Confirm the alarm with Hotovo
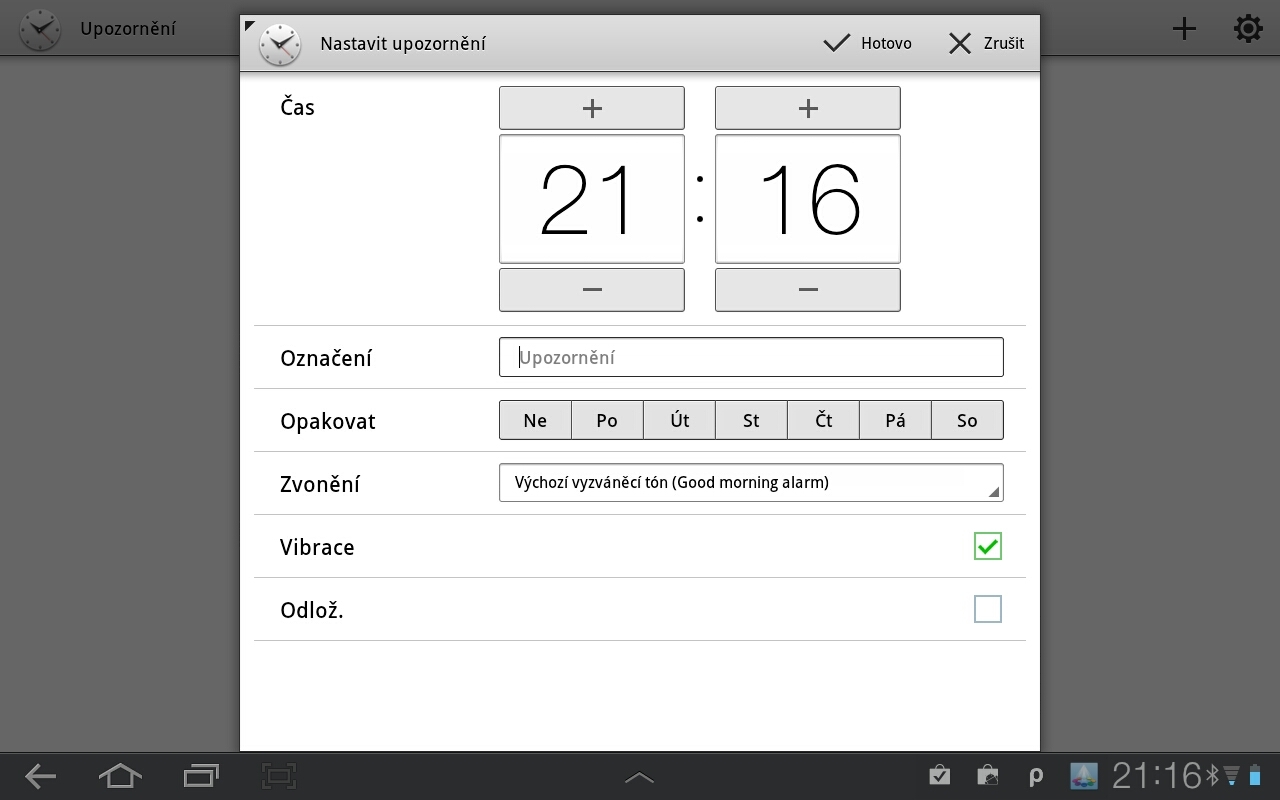The image size is (1280, 800). click(866, 43)
